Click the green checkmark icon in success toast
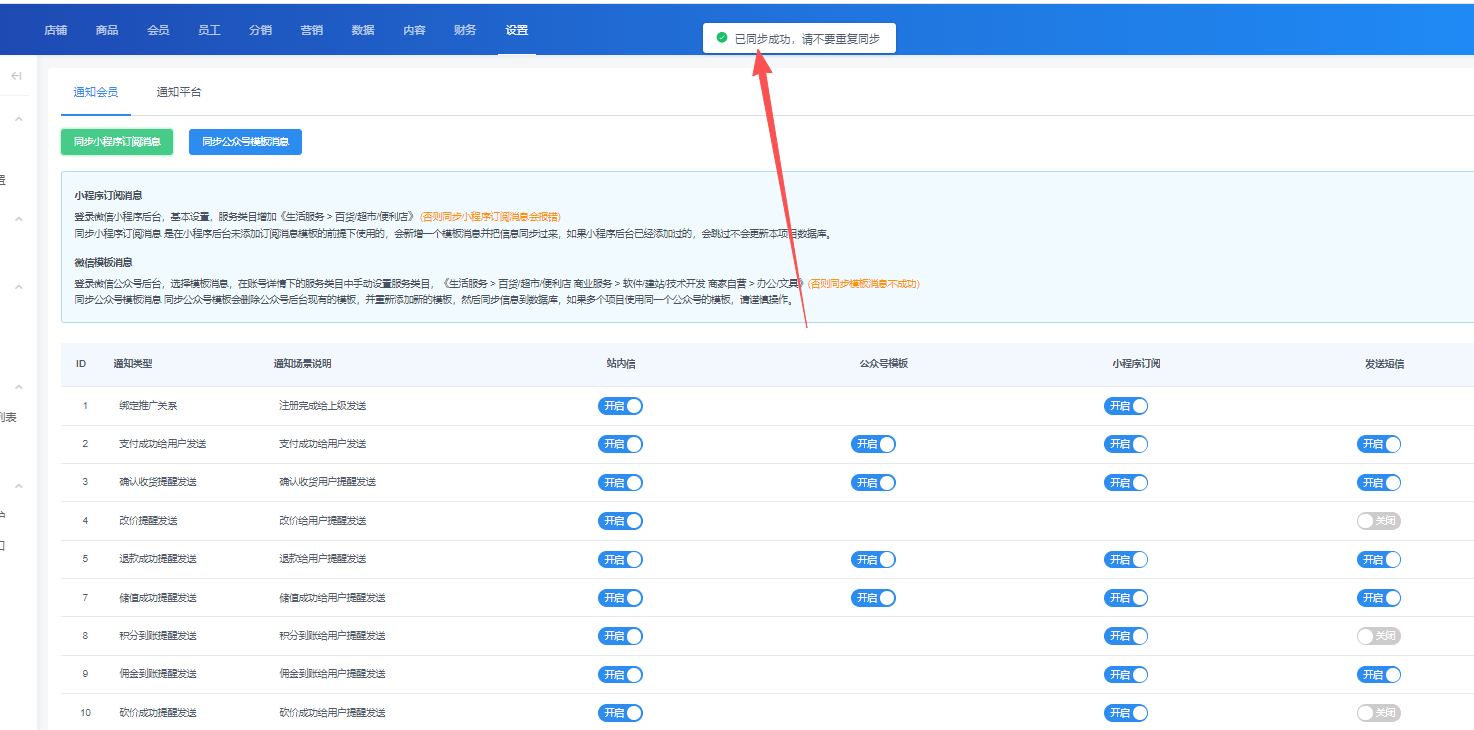Image resolution: width=1474 pixels, height=730 pixels. [x=721, y=38]
